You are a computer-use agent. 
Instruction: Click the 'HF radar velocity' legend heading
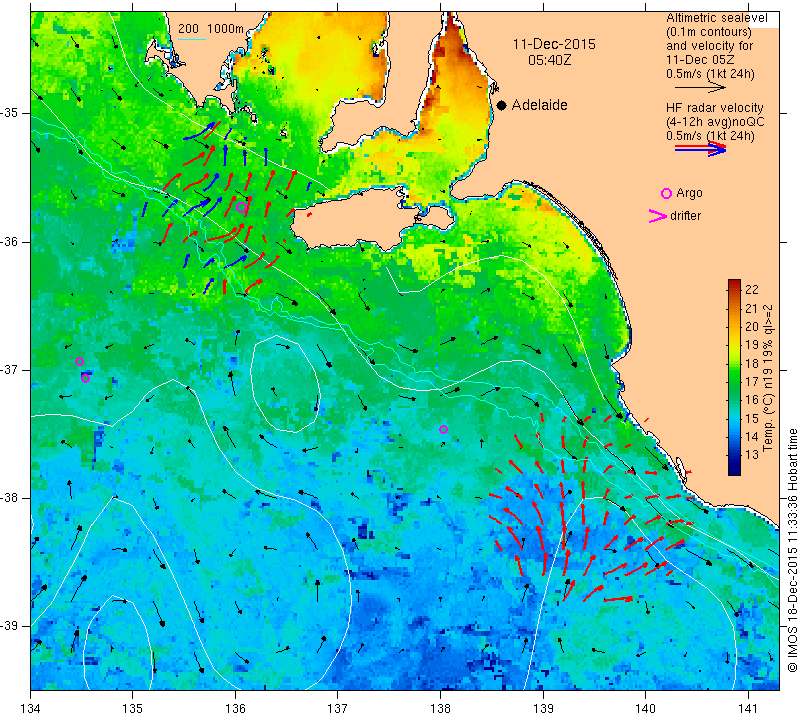point(714,108)
